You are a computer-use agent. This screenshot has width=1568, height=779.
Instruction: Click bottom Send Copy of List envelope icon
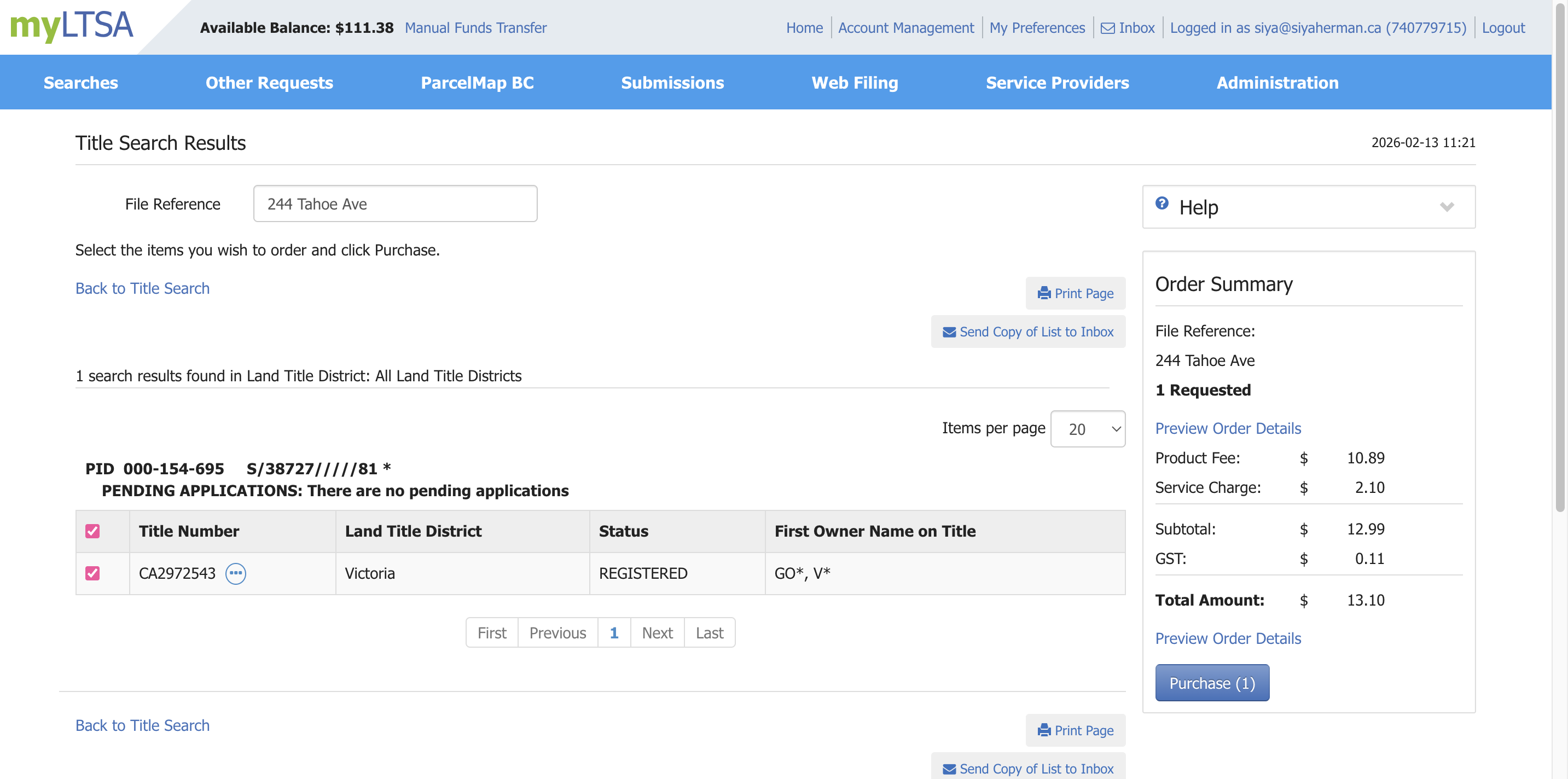(949, 769)
